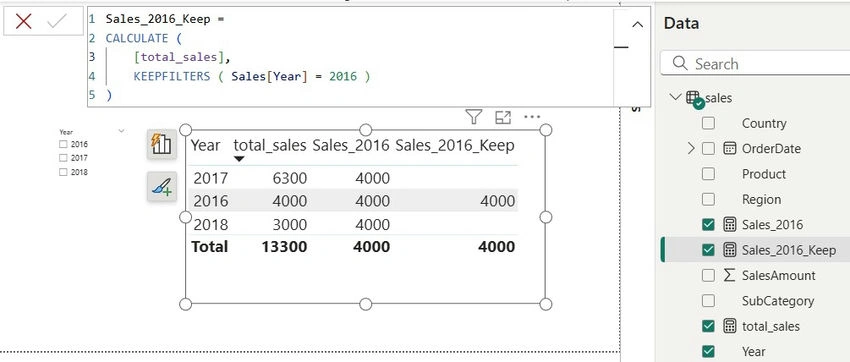Expand the OrderDate hierarchy

click(x=691, y=148)
